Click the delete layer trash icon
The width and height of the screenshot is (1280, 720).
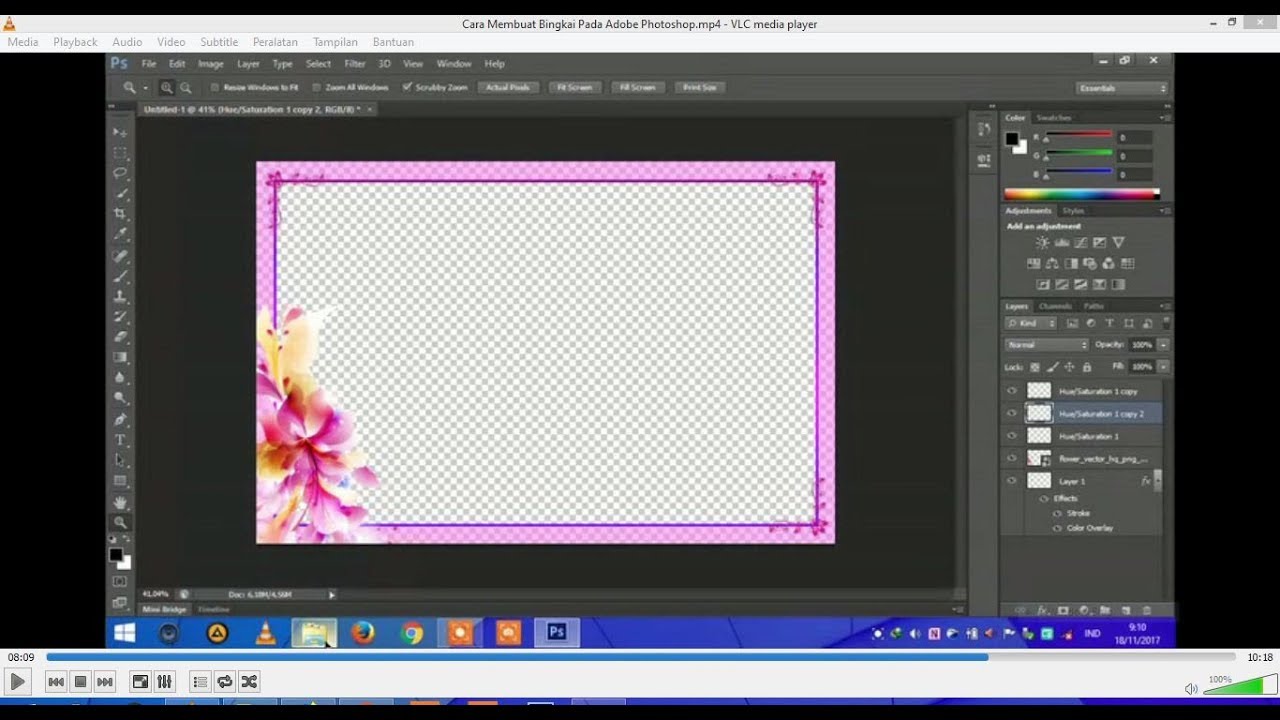pyautogui.click(x=1147, y=610)
